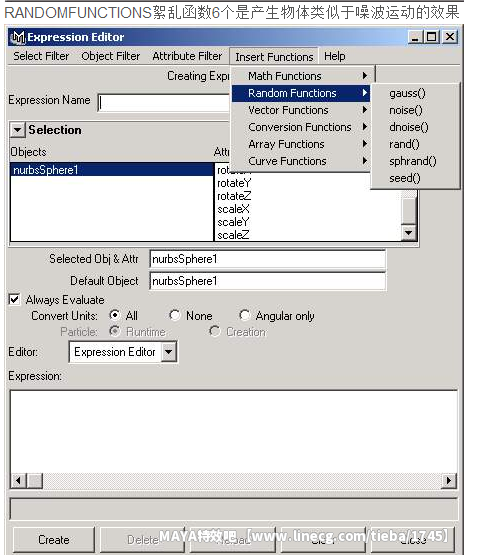Click the Maya logo icon in title bar
This screenshot has height=555, width=490.
17,37
